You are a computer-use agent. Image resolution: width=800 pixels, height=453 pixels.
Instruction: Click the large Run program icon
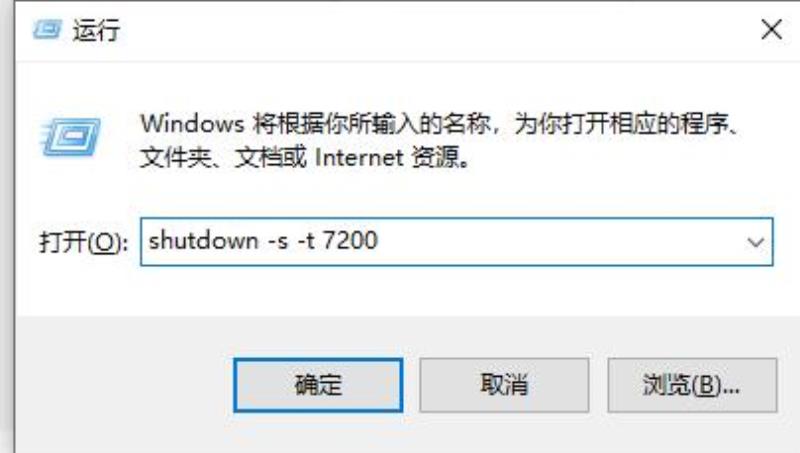coord(70,137)
